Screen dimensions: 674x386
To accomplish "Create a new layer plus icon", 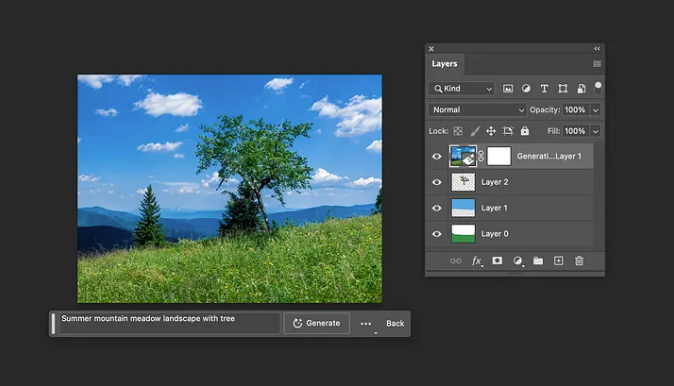I will (x=558, y=260).
